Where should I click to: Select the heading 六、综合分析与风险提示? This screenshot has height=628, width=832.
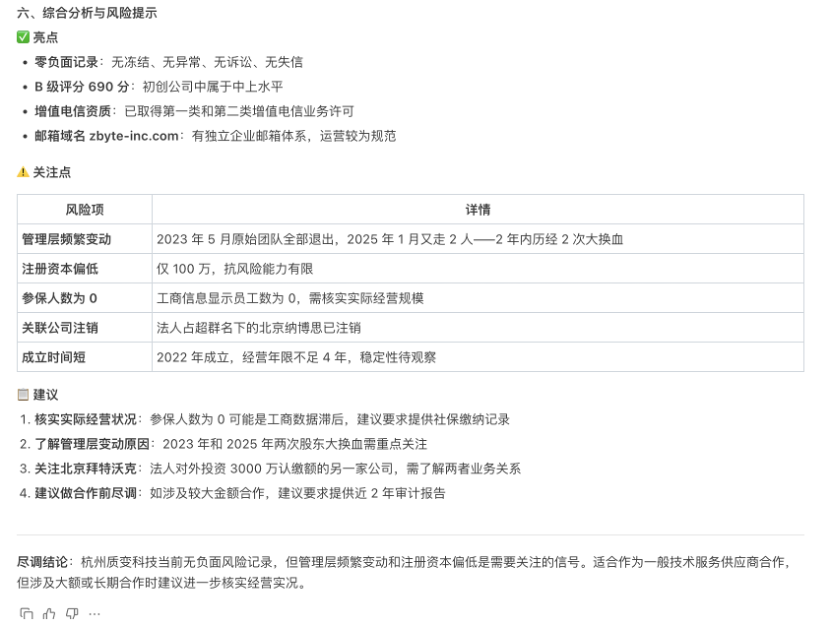point(84,15)
